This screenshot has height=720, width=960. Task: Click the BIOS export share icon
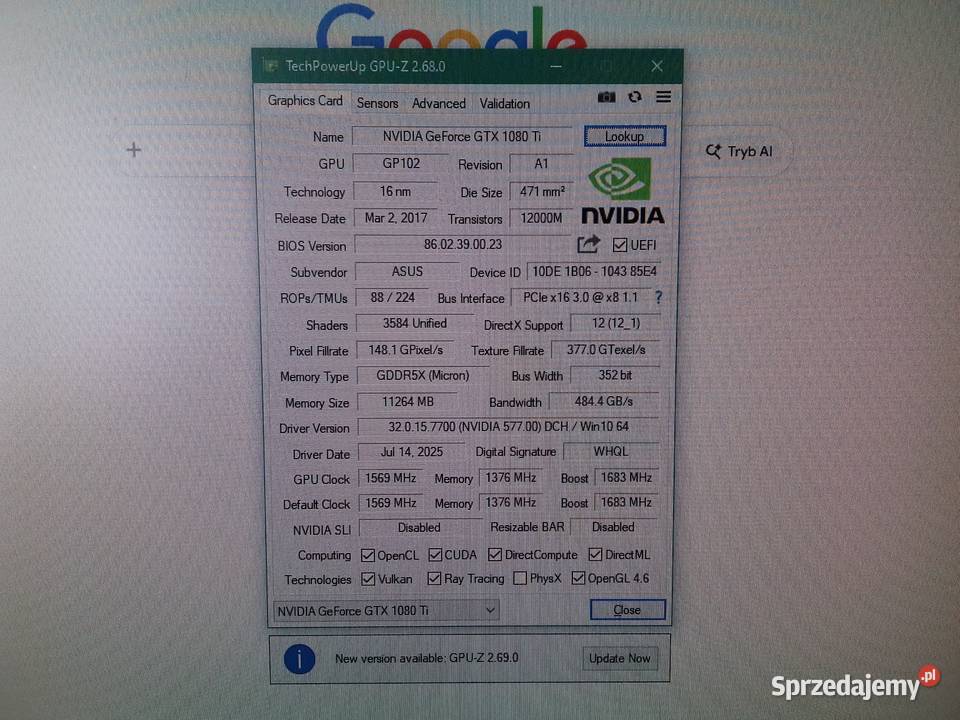588,245
